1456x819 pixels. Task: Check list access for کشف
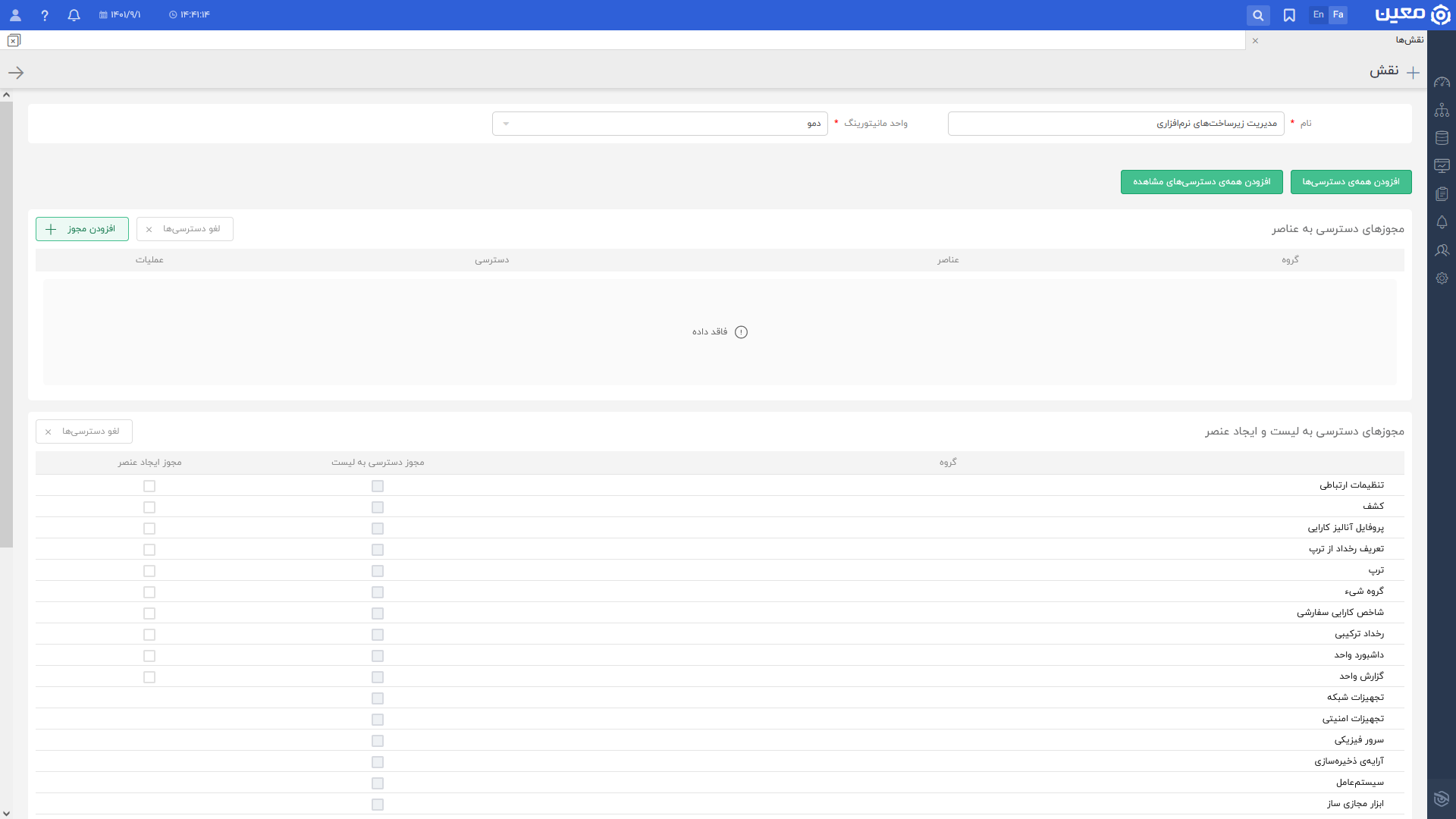[x=378, y=507]
